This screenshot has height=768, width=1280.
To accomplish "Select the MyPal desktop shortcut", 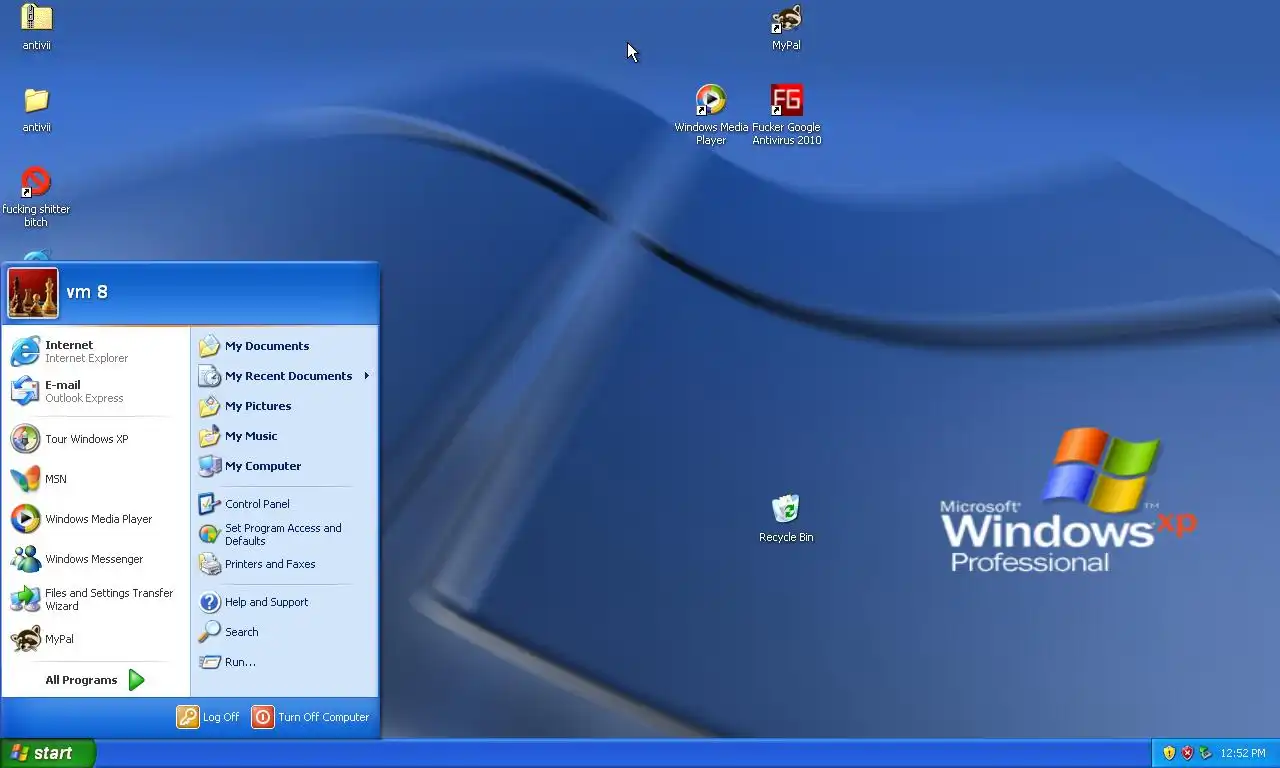I will pyautogui.click(x=786, y=27).
